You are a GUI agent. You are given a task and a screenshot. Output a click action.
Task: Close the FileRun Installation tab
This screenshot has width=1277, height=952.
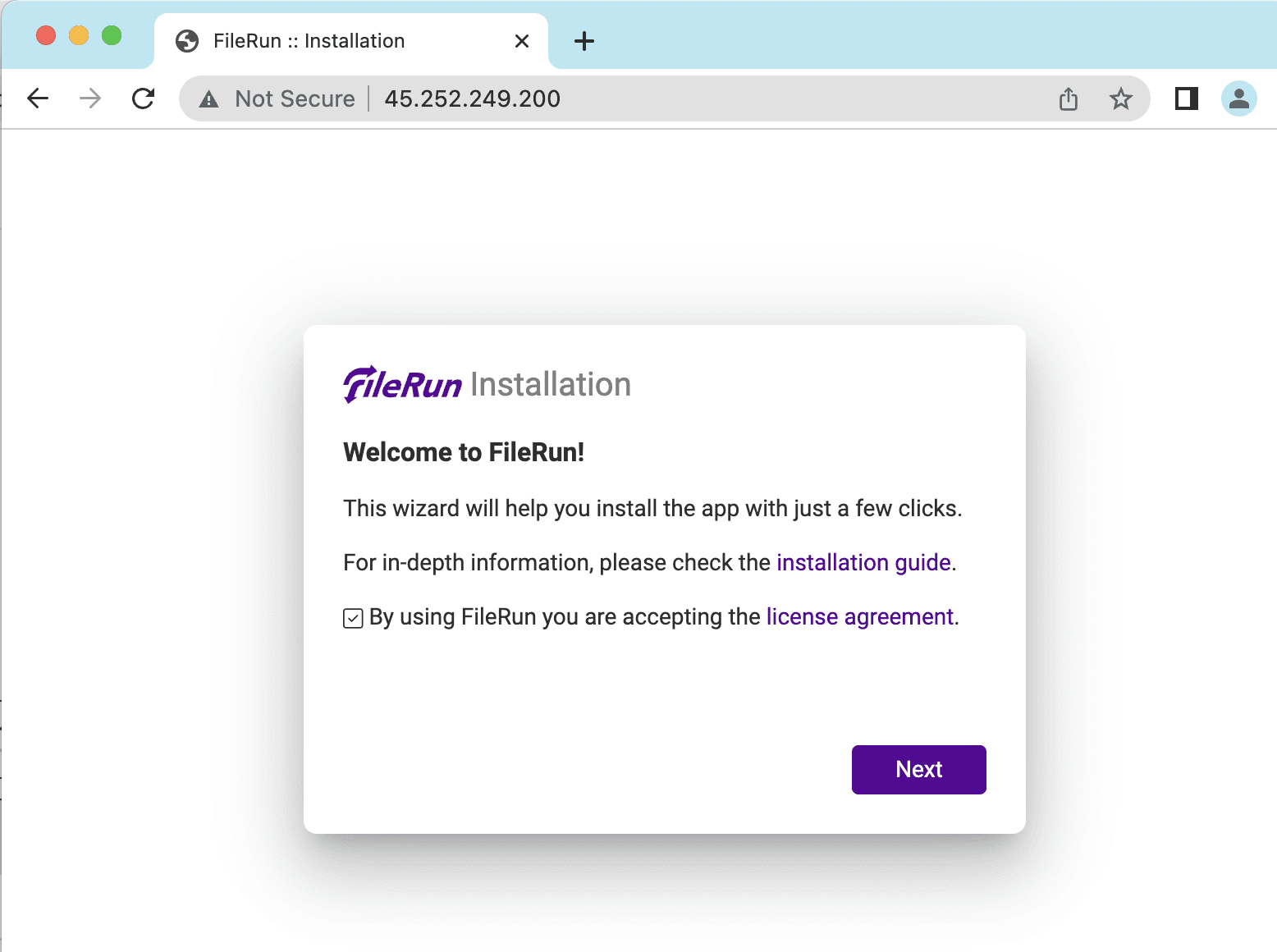(x=521, y=41)
